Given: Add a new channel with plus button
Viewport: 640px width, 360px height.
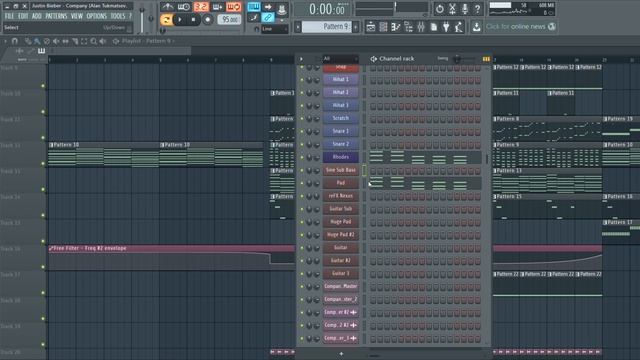Looking at the screenshot, I should coord(341,354).
